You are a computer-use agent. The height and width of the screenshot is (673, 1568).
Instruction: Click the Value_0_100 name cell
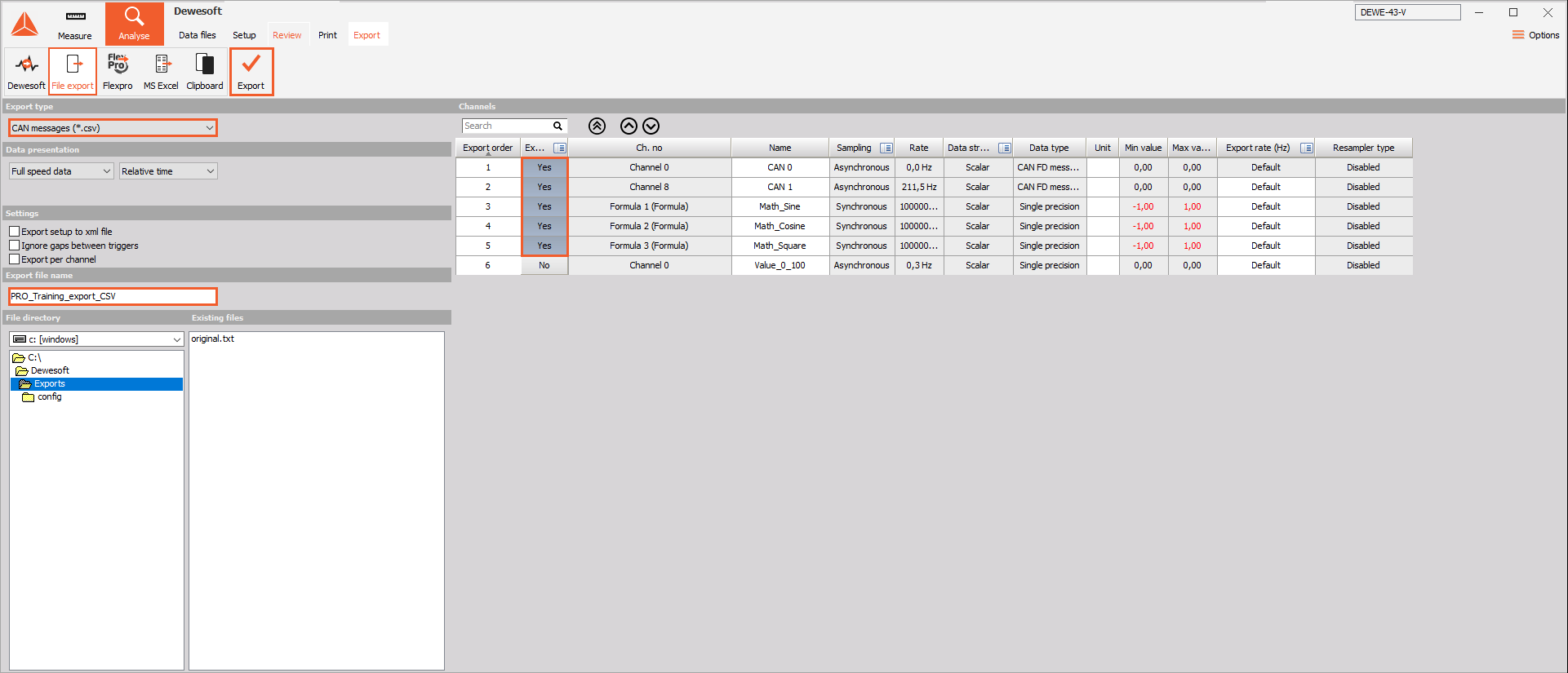tap(780, 265)
